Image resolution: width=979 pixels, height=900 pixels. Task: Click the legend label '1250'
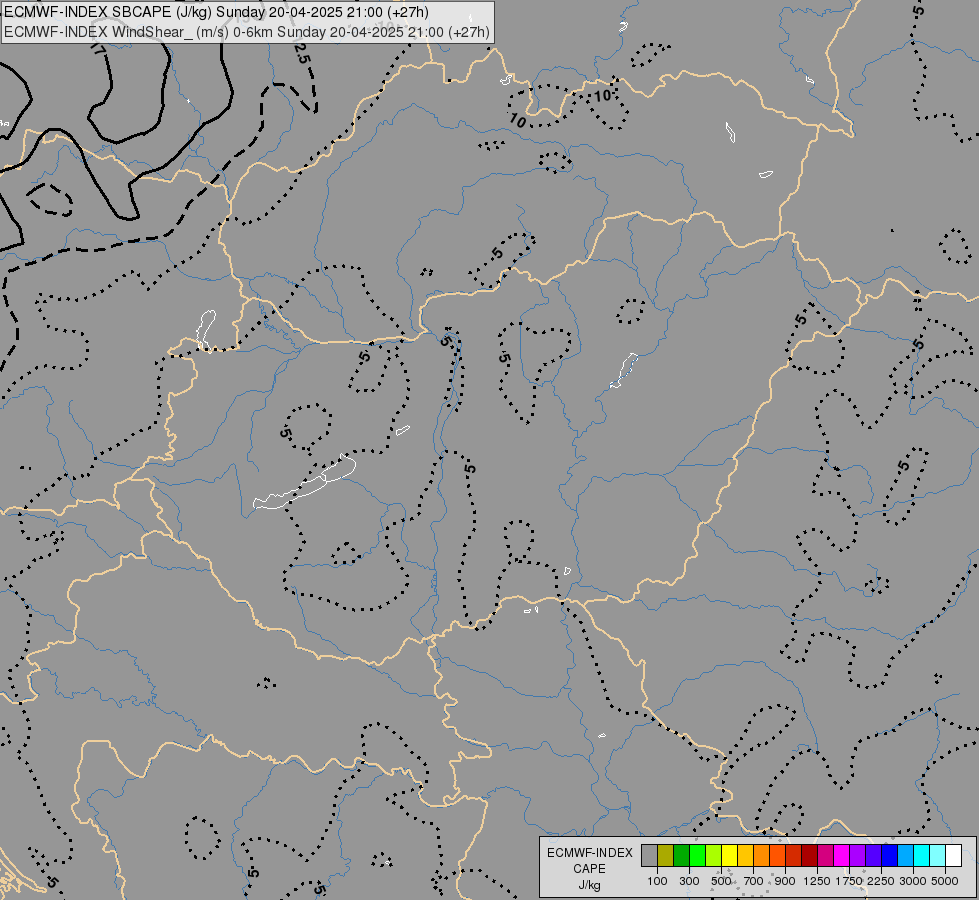point(817,881)
